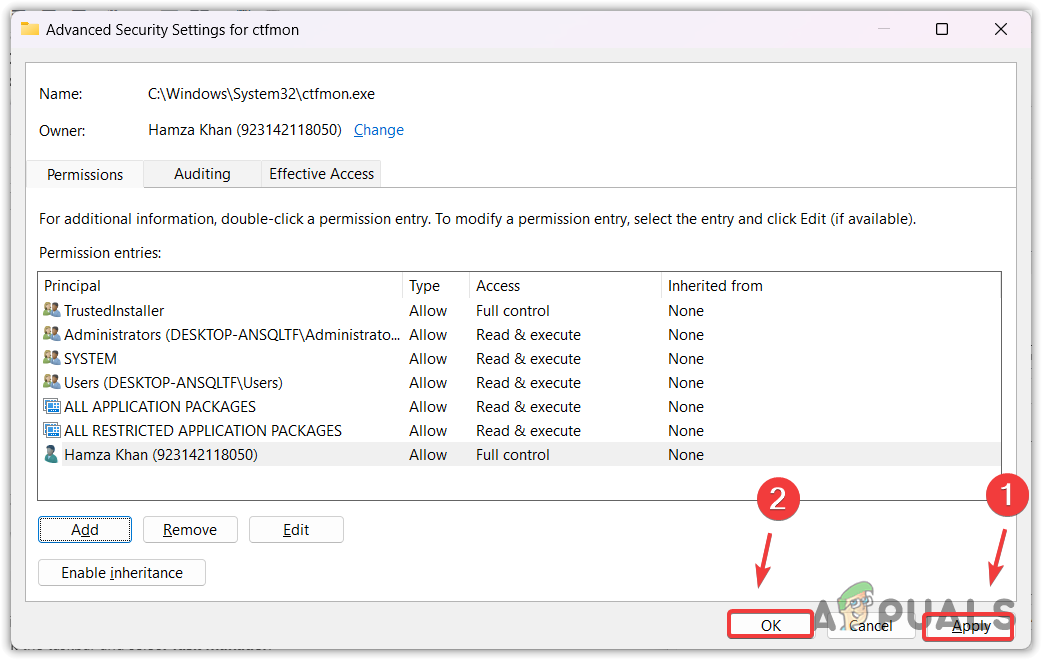This screenshot has height=660, width=1042.
Task: Click the SYSTEM principal icon
Action: point(51,358)
